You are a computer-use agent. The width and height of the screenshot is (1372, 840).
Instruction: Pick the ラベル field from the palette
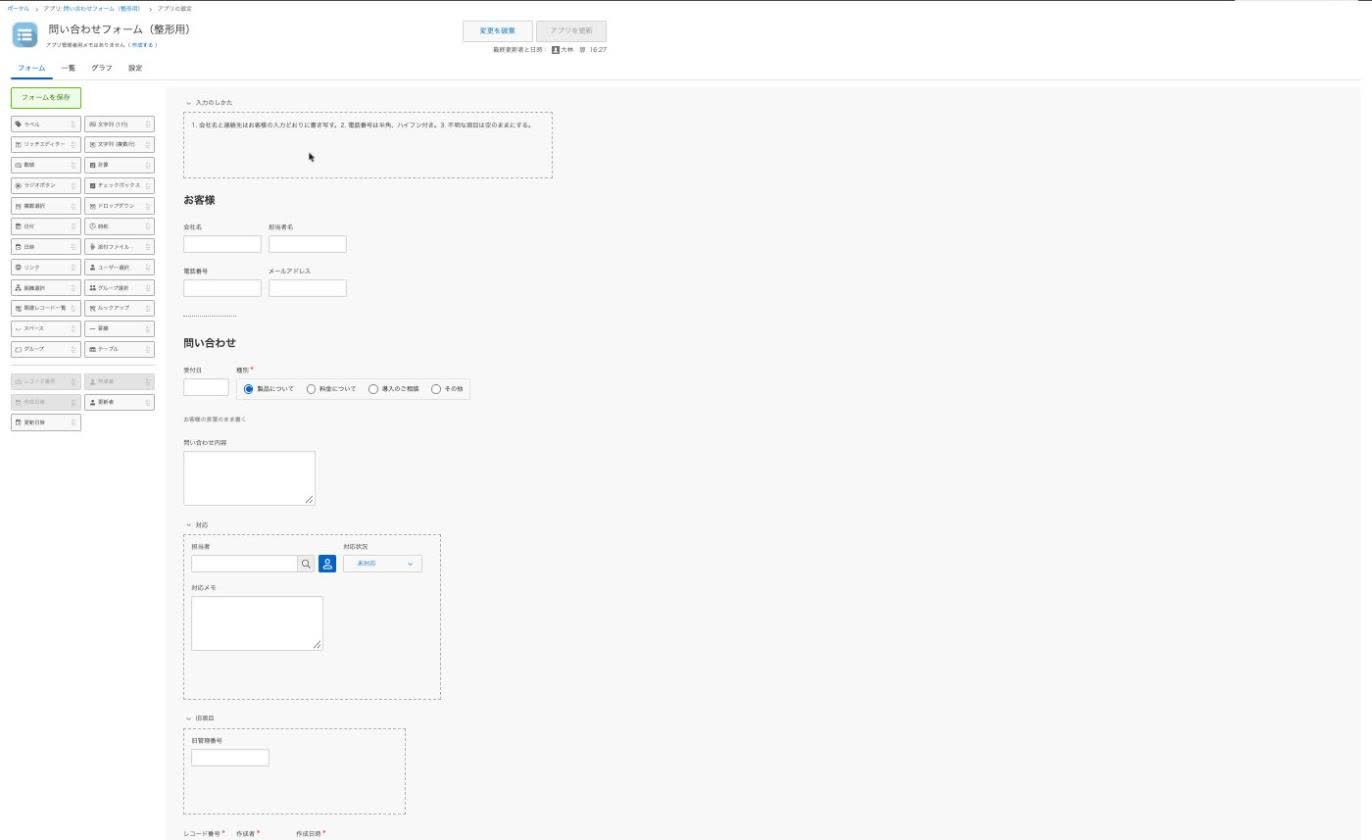click(45, 124)
